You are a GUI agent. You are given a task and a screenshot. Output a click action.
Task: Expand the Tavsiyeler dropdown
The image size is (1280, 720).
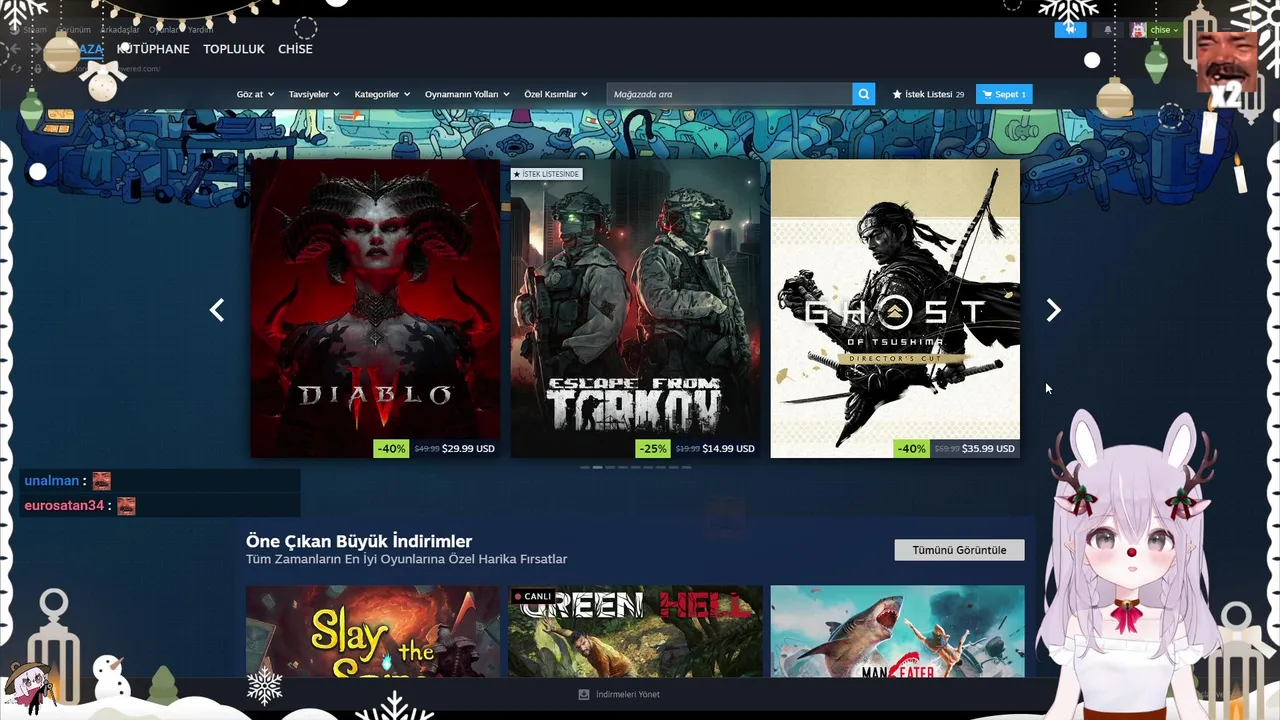point(314,94)
